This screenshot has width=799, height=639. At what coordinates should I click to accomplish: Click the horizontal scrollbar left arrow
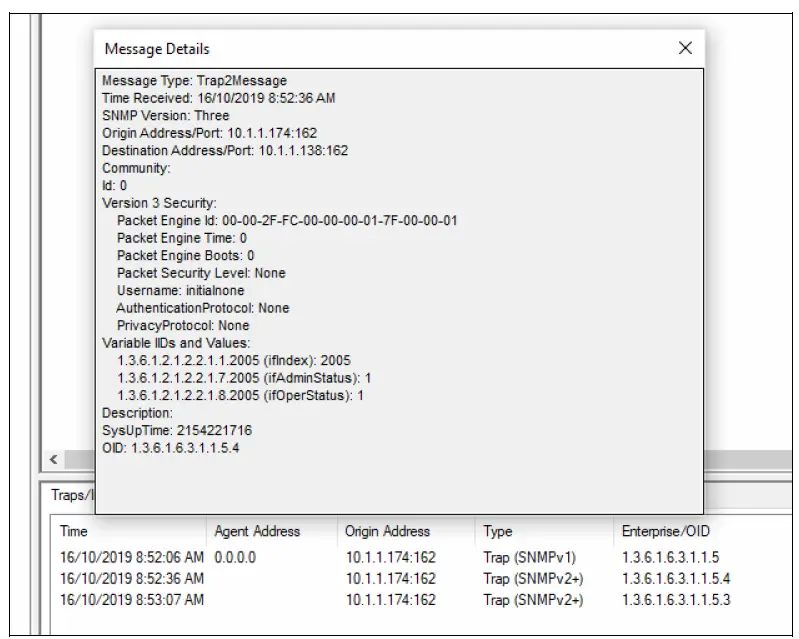tap(53, 460)
